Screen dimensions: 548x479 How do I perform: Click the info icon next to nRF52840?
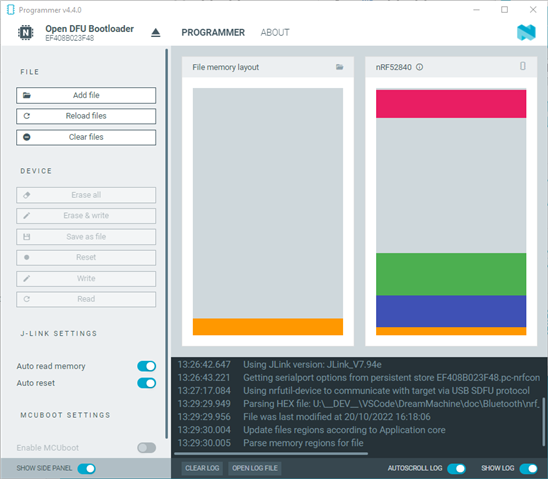point(419,67)
